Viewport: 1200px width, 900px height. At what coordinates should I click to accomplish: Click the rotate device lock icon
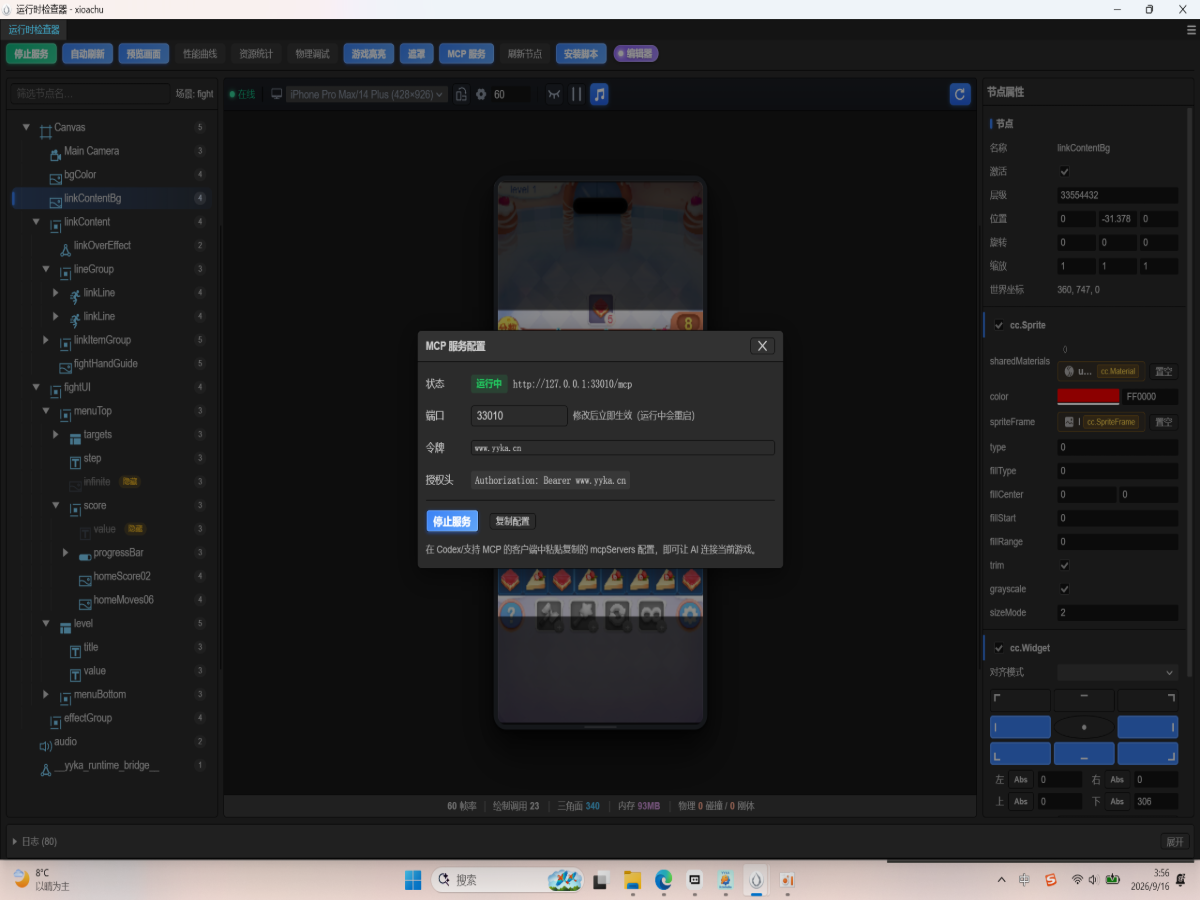point(461,94)
